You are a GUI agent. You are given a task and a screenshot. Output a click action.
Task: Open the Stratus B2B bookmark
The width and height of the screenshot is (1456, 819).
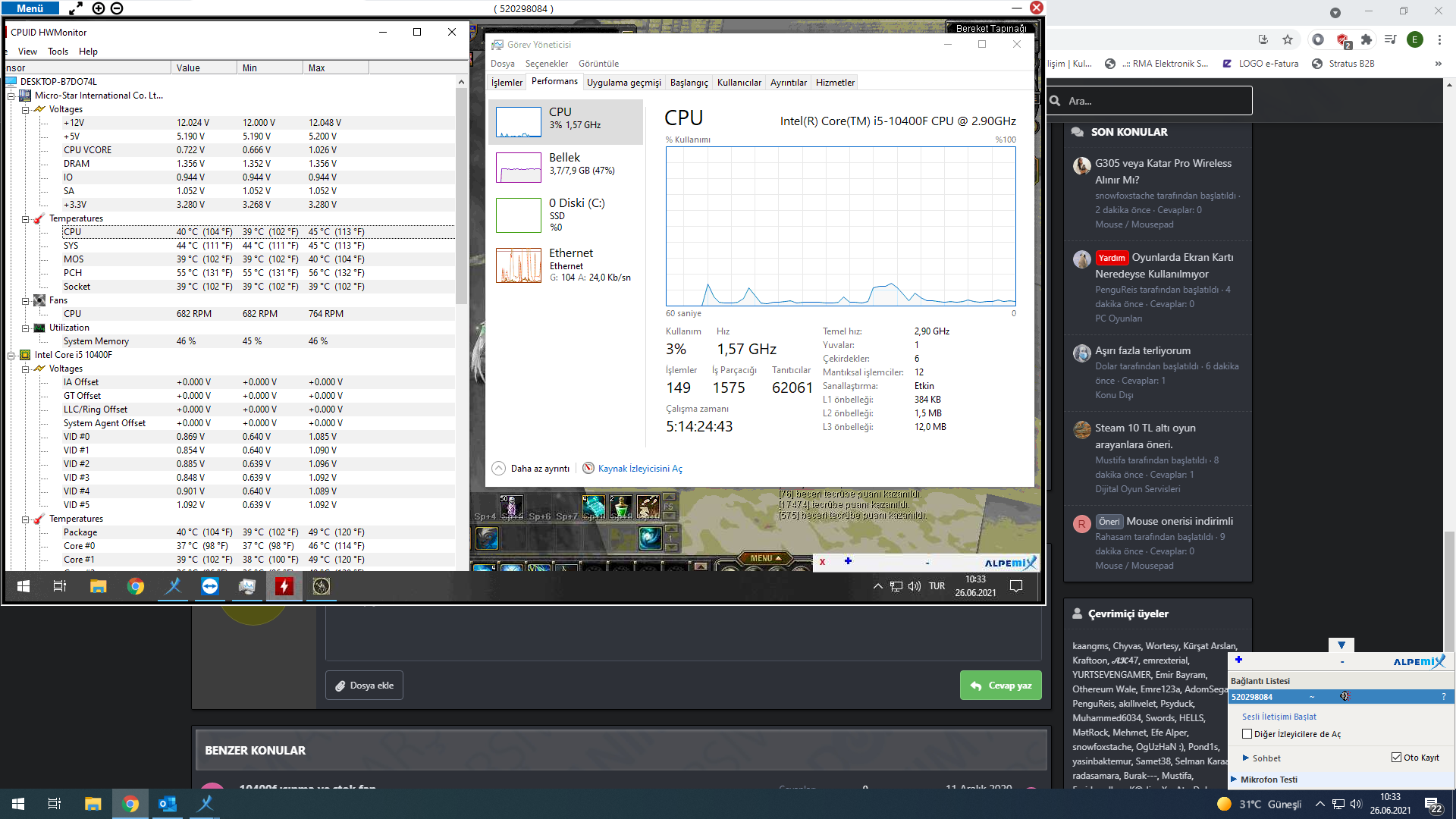(1343, 64)
